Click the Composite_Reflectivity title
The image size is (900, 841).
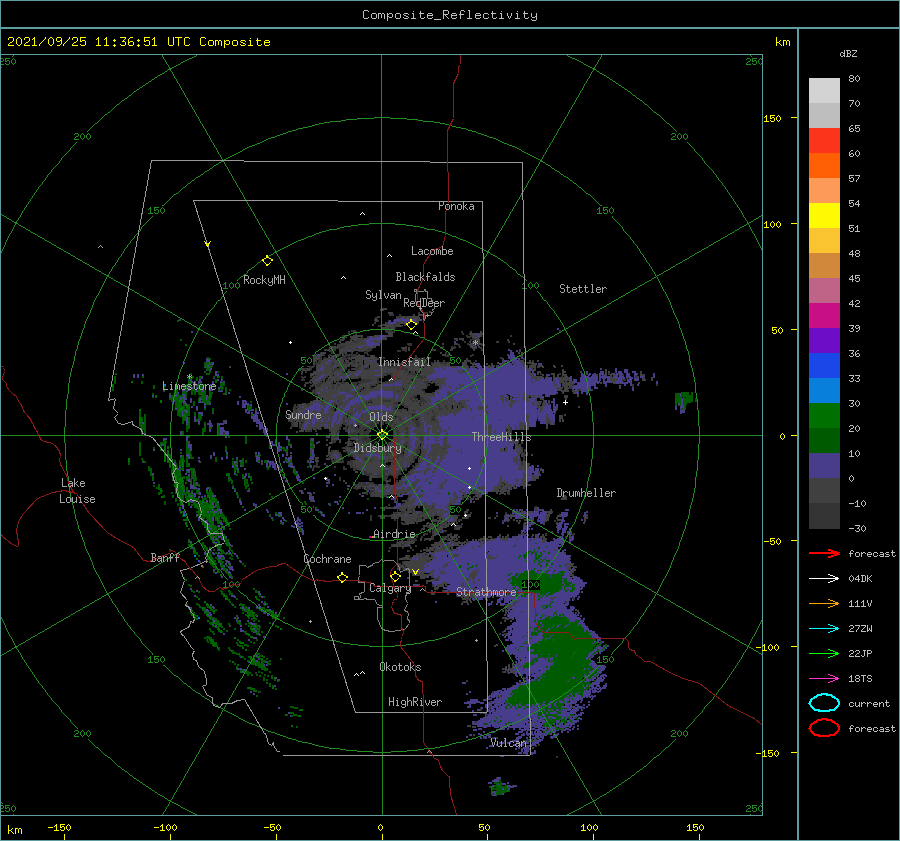coord(450,15)
